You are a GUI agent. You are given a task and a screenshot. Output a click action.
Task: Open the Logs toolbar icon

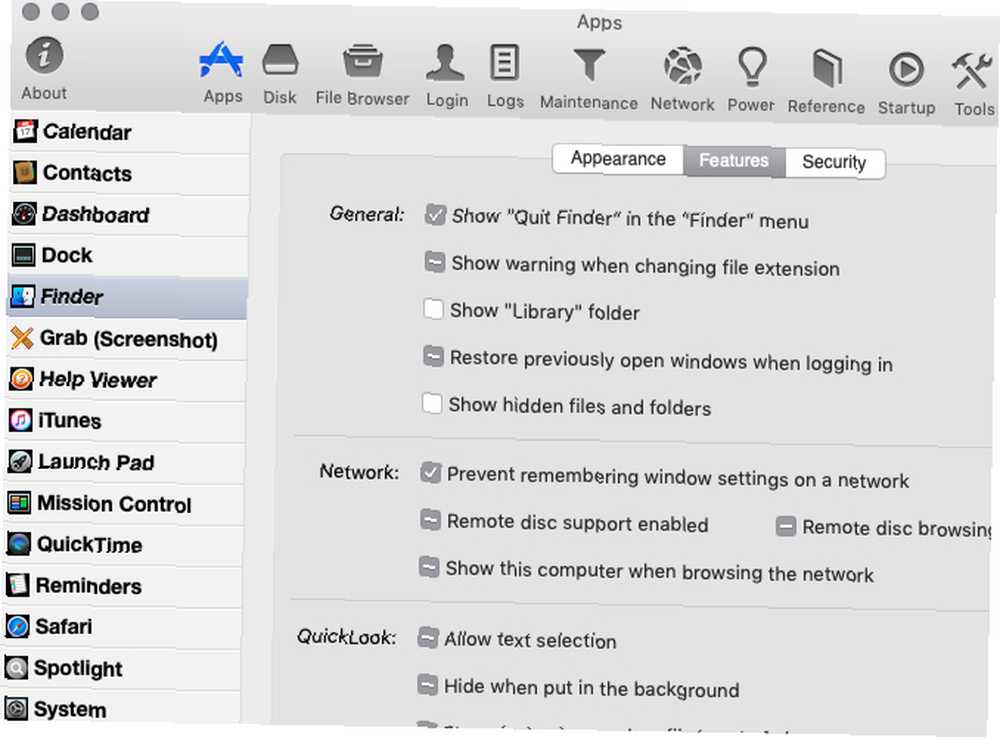point(504,63)
